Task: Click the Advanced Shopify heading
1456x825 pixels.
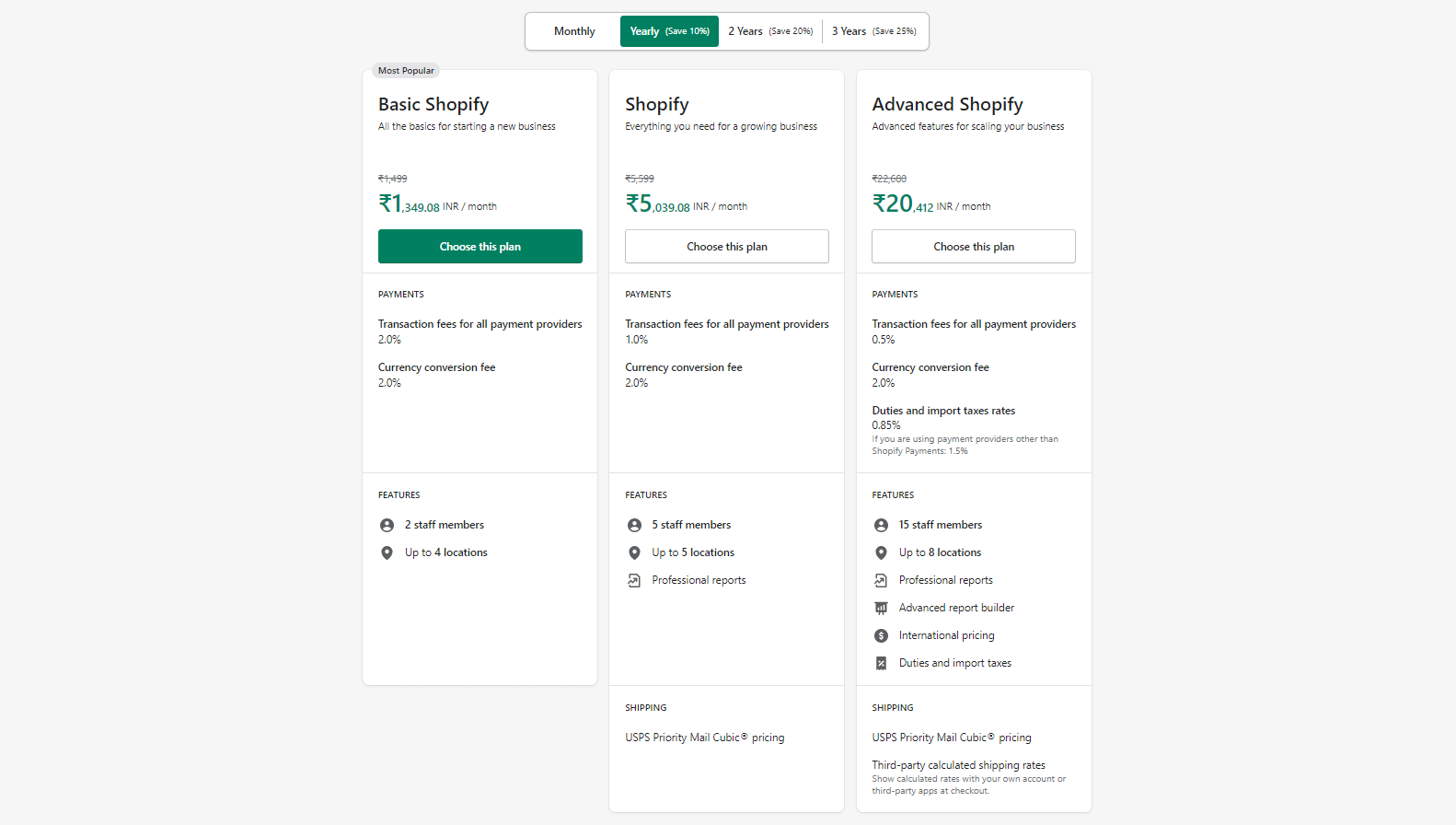Action: click(x=948, y=104)
